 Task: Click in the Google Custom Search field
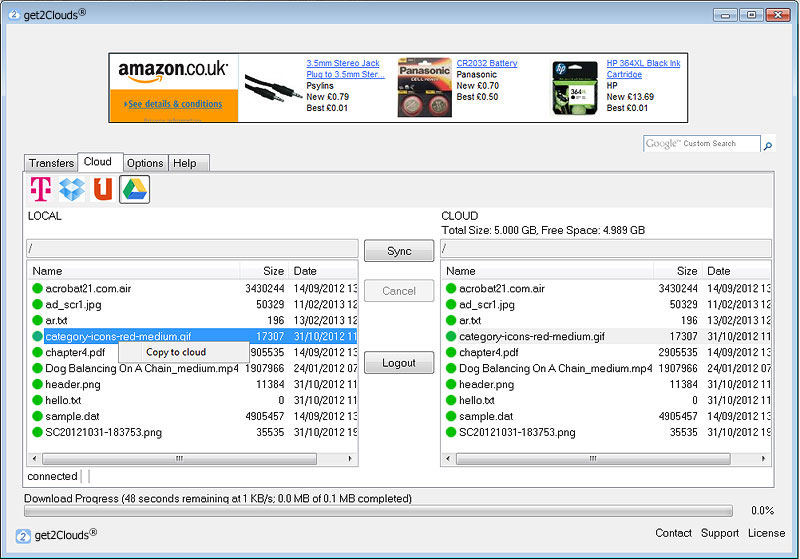pos(702,144)
